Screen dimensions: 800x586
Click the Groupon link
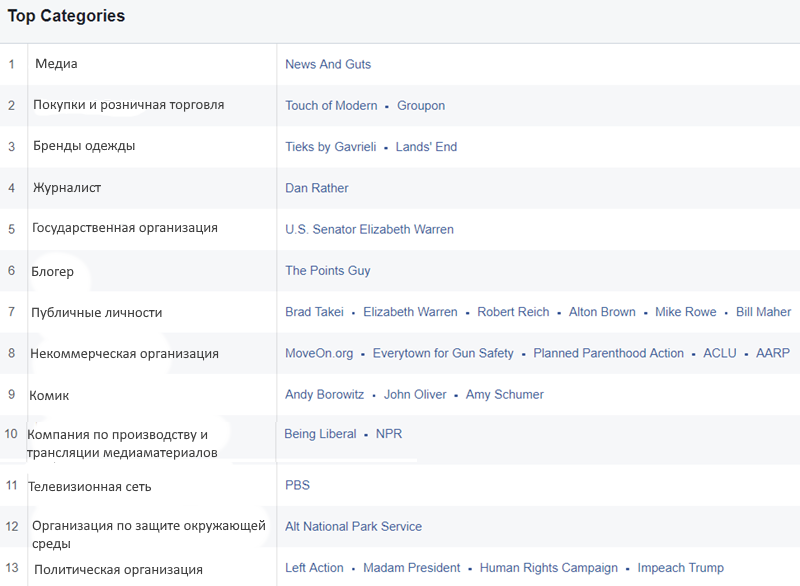point(421,106)
